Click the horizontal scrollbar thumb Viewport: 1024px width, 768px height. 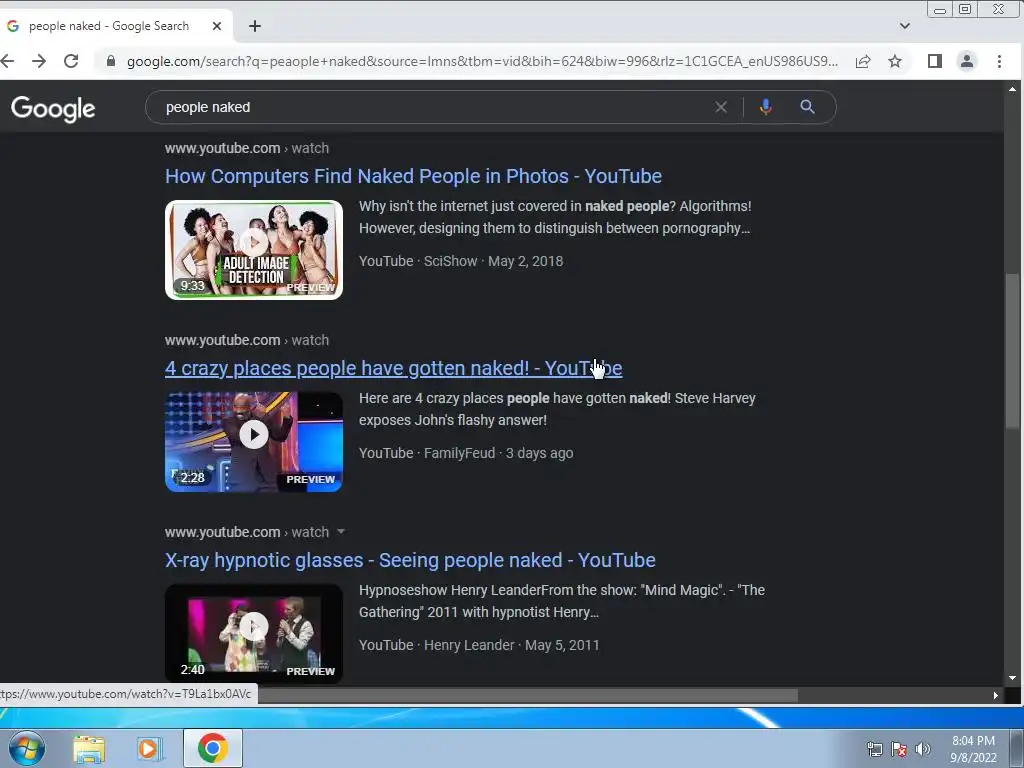528,696
